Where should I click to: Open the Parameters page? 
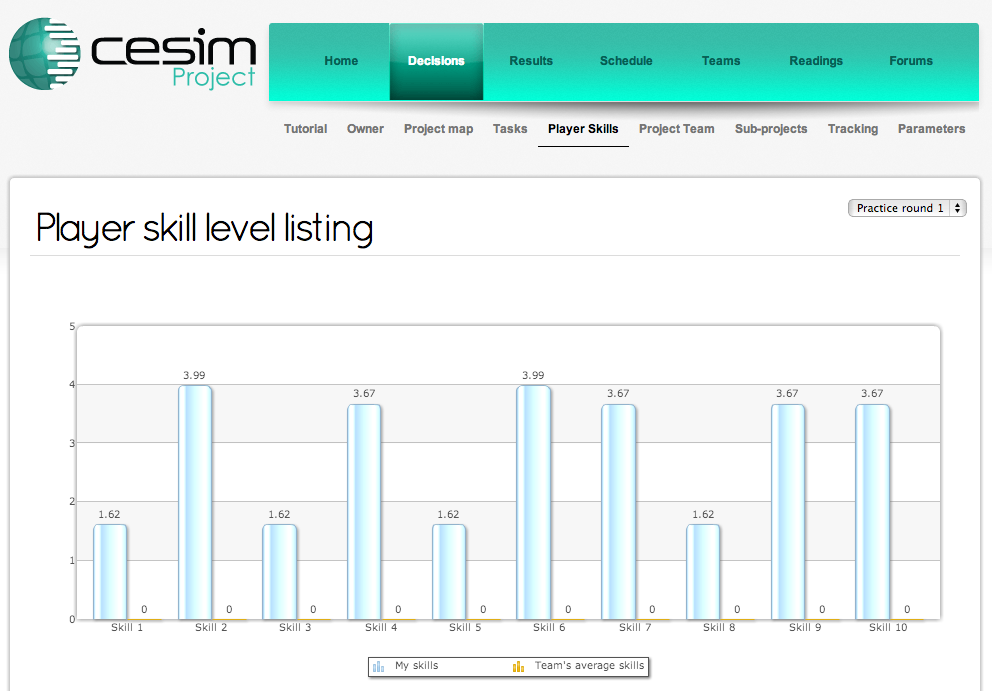931,129
